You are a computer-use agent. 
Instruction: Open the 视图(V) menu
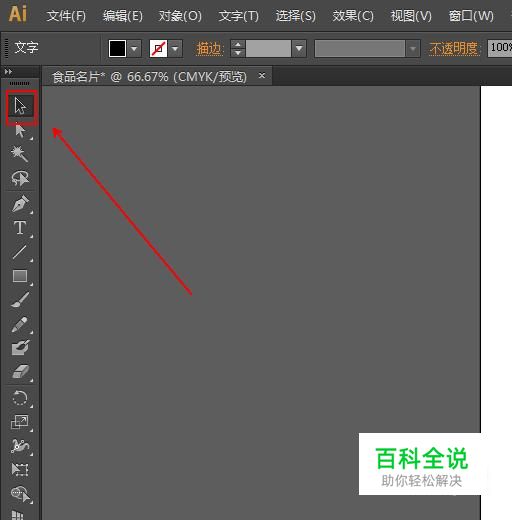click(411, 16)
